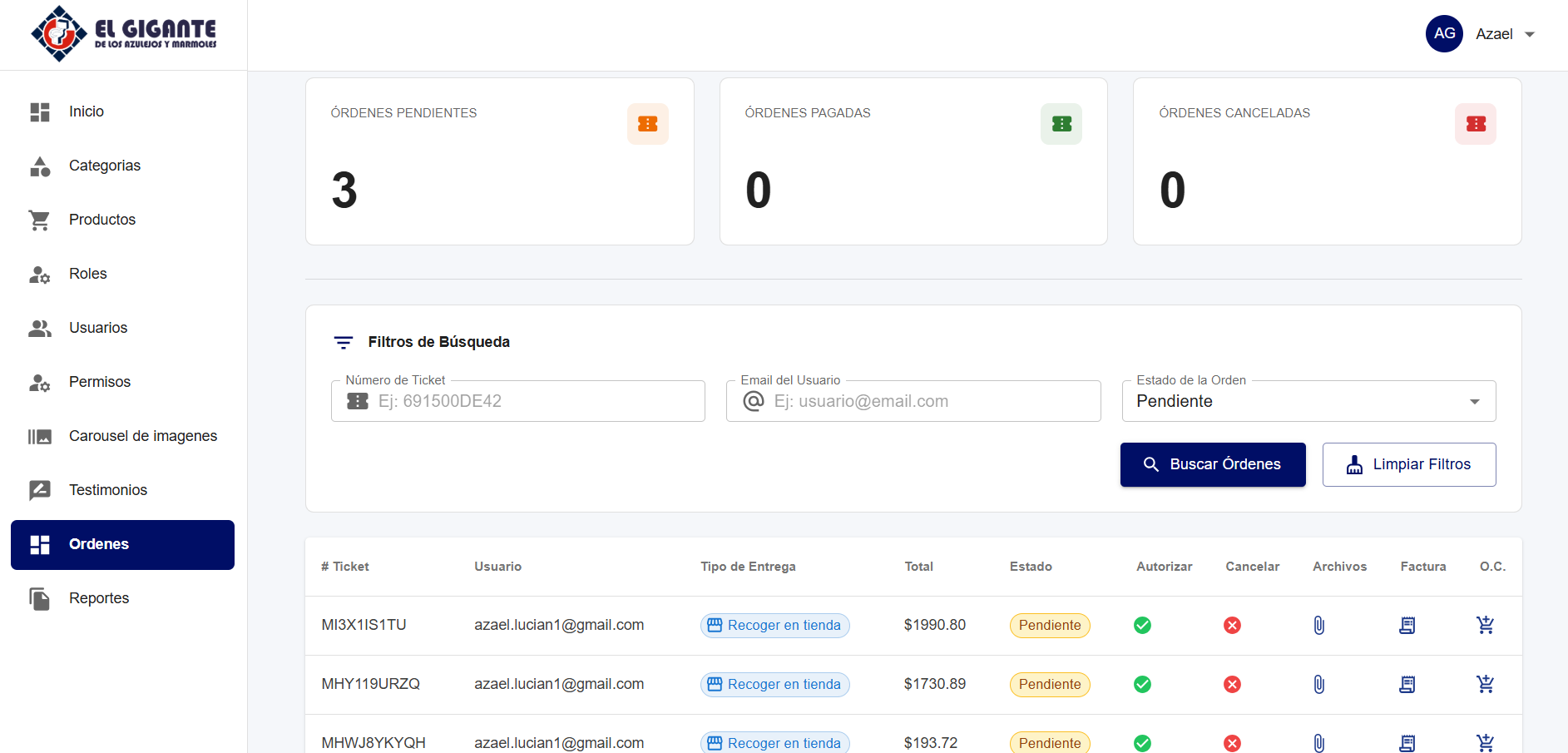Click the ticket icon on Órdenes Pendientes card

point(647,123)
